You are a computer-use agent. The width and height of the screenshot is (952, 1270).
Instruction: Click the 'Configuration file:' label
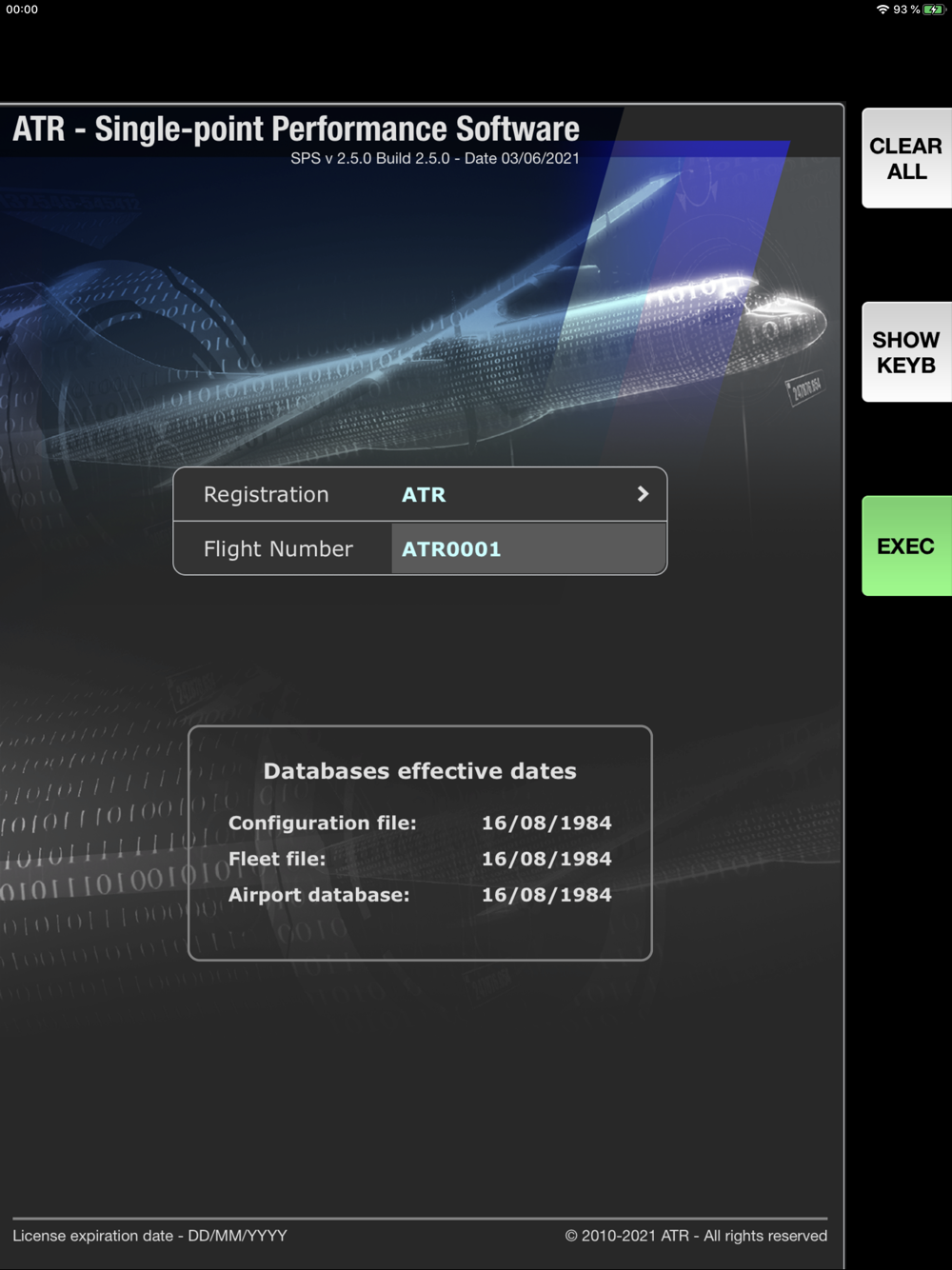coord(323,823)
